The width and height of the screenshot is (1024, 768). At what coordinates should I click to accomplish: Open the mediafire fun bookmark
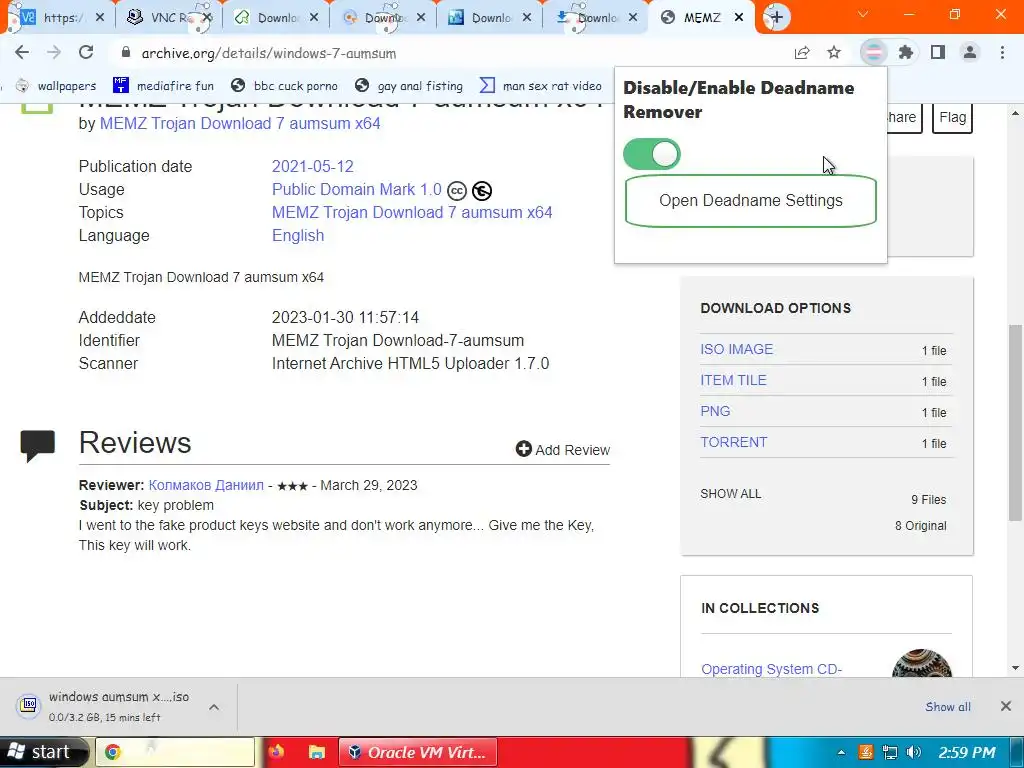[163, 86]
